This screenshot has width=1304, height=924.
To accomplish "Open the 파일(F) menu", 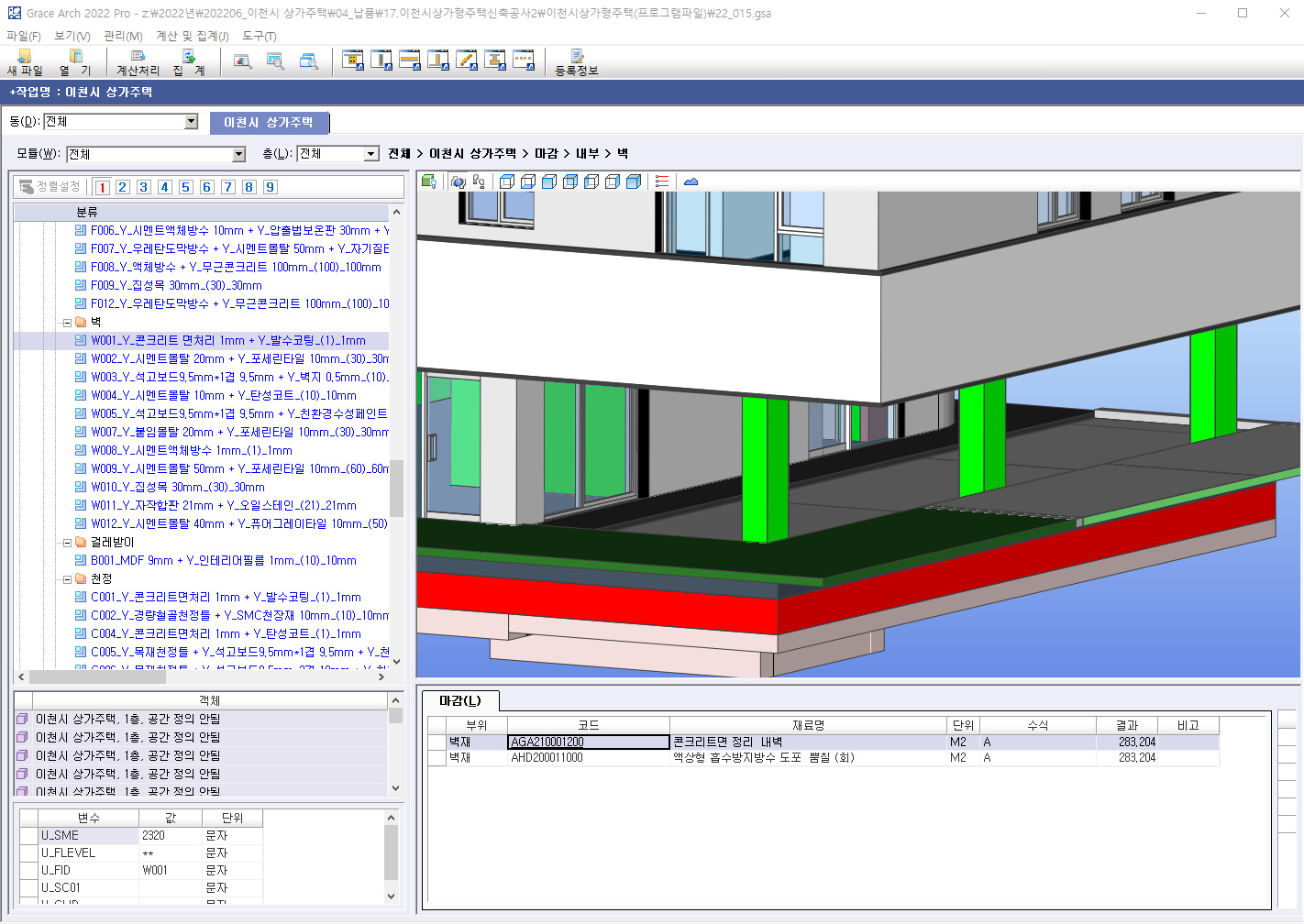I will point(24,36).
